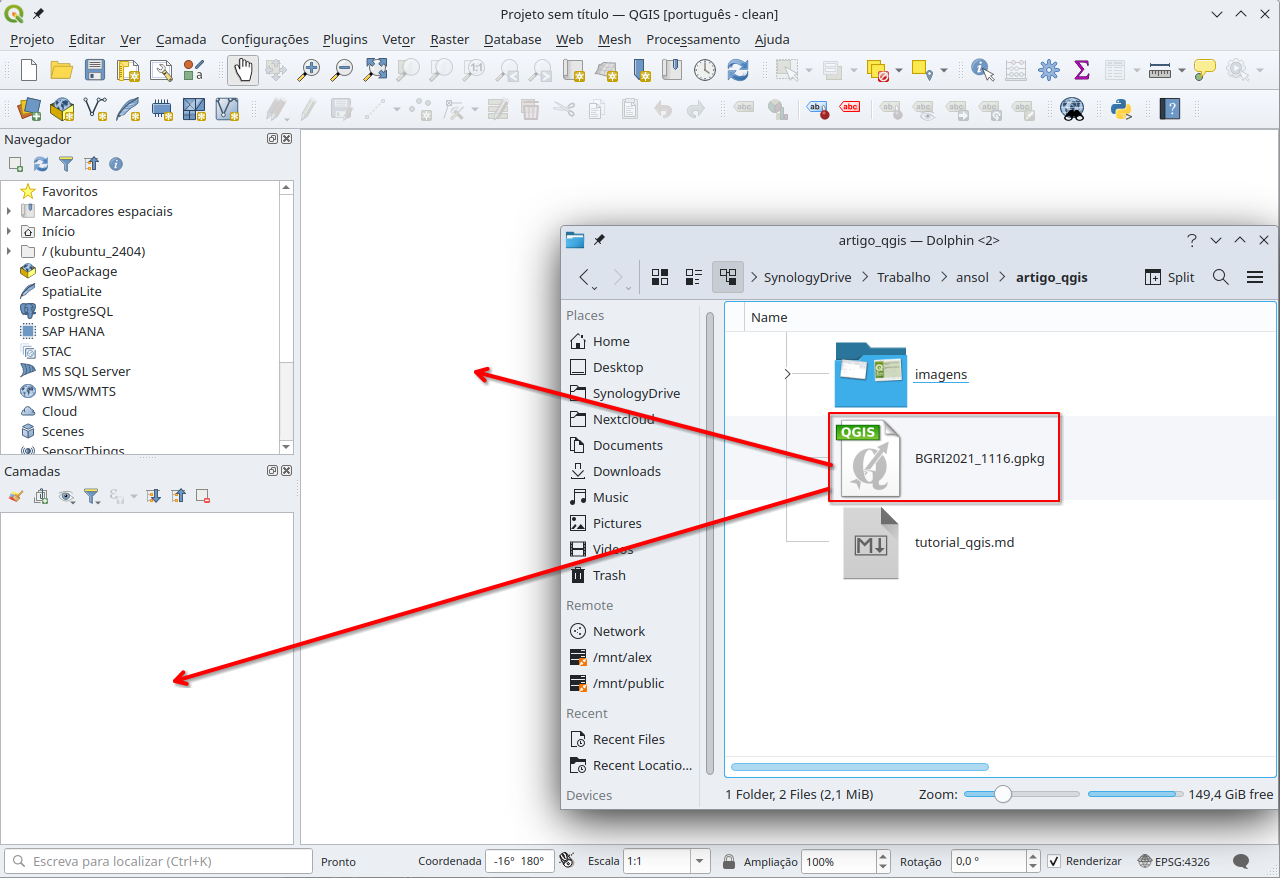Expand the Marcadores espaciais tree item
The image size is (1280, 878).
tap(9, 211)
